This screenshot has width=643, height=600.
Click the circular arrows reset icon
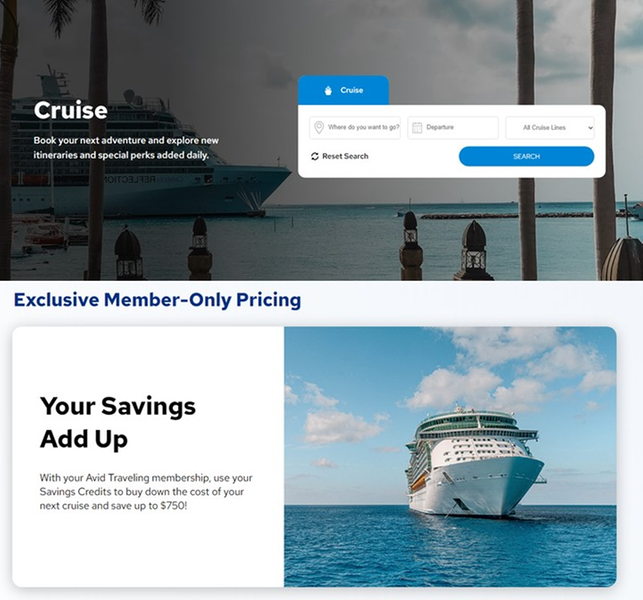coord(315,156)
